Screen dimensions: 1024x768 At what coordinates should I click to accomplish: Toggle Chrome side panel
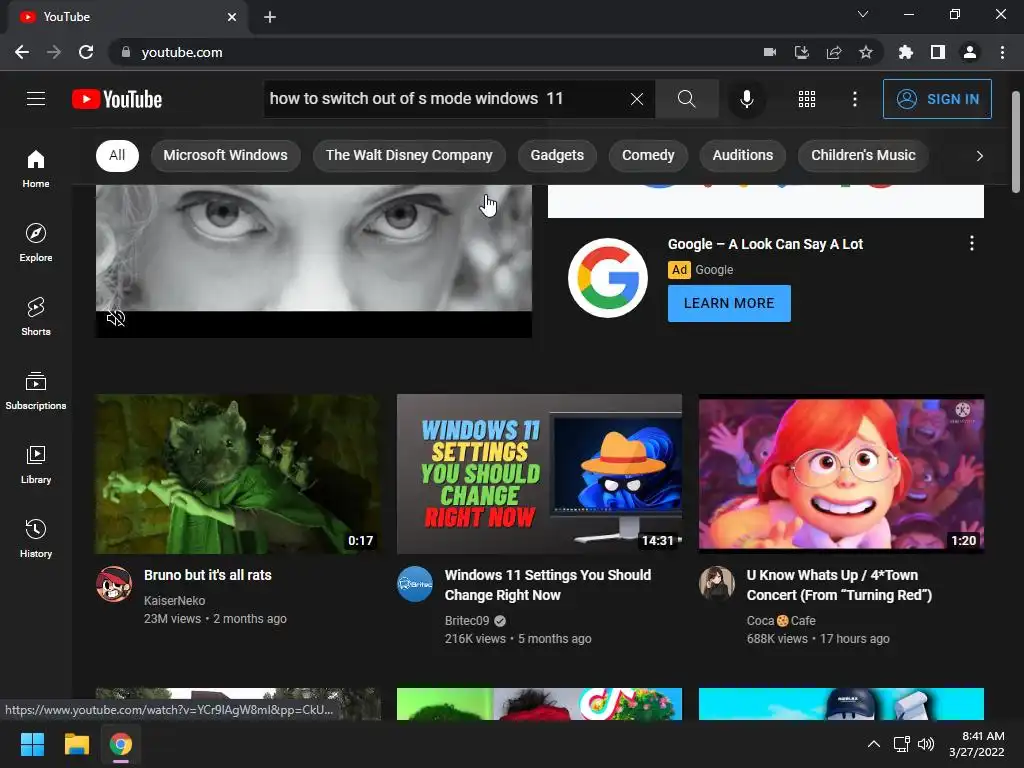(x=938, y=52)
